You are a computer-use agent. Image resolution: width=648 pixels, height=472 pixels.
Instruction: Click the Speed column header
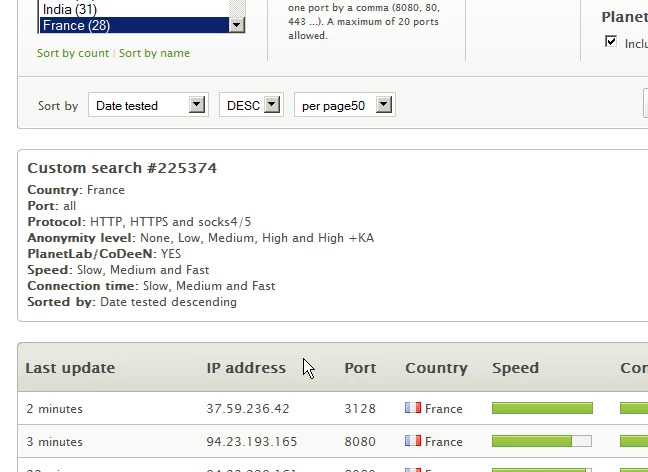pyautogui.click(x=515, y=368)
